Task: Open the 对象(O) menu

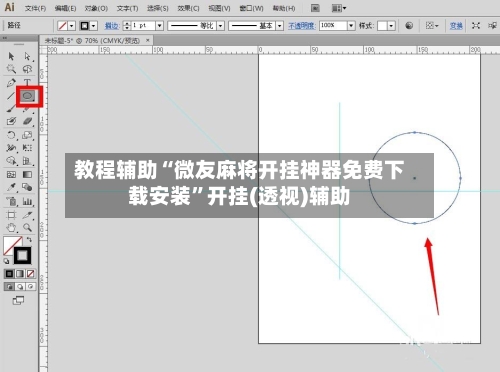Action: click(96, 8)
